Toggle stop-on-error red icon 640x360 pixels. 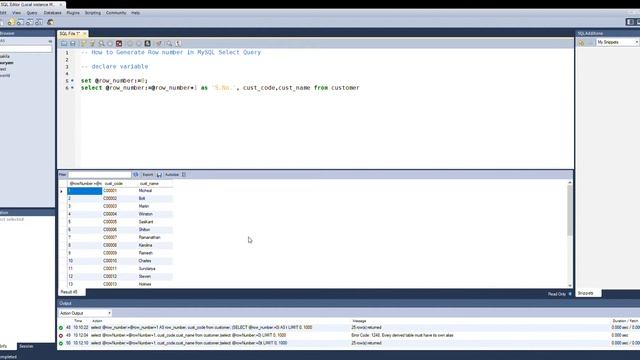click(119, 43)
